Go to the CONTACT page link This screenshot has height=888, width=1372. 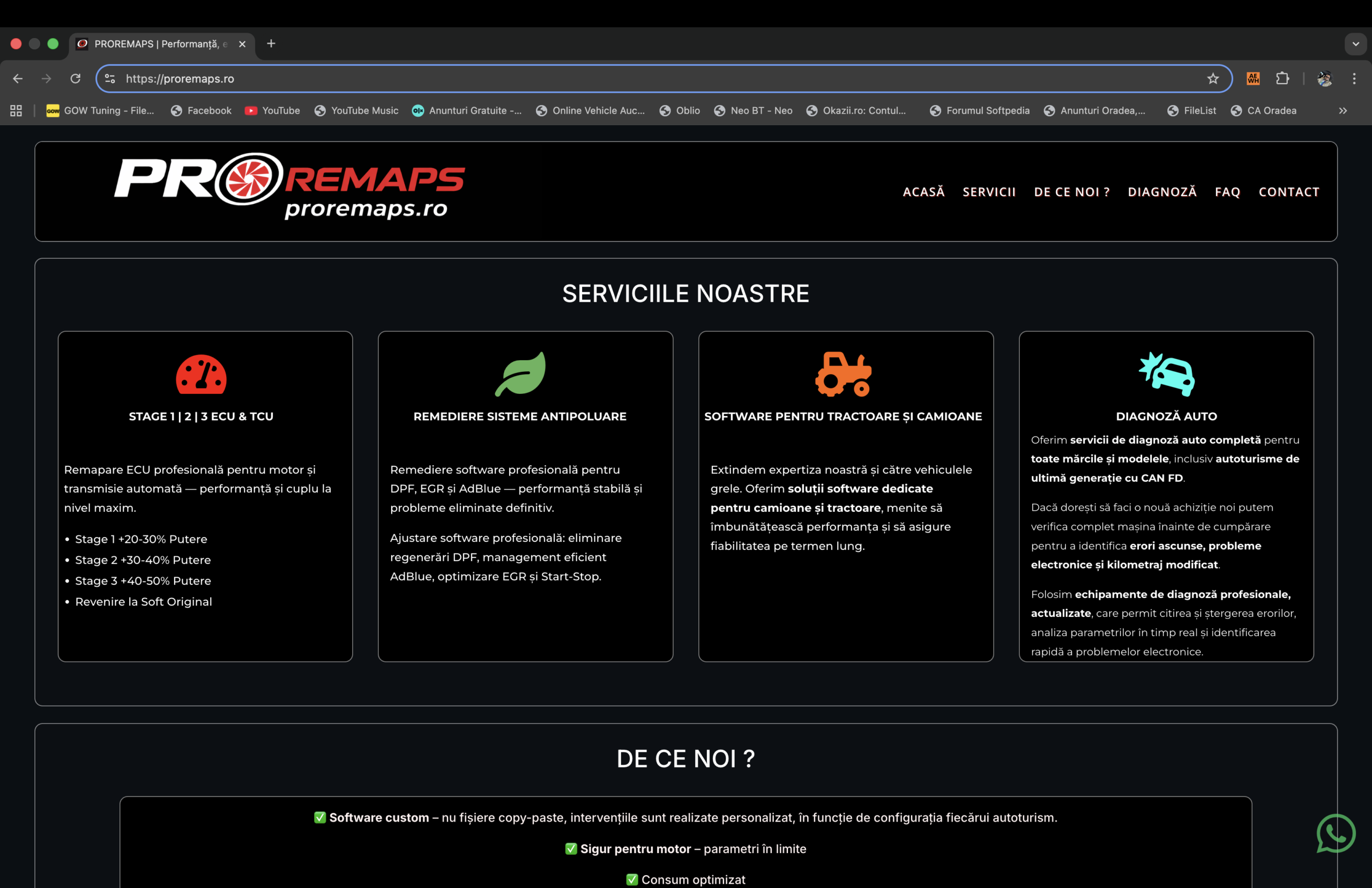coord(1288,192)
